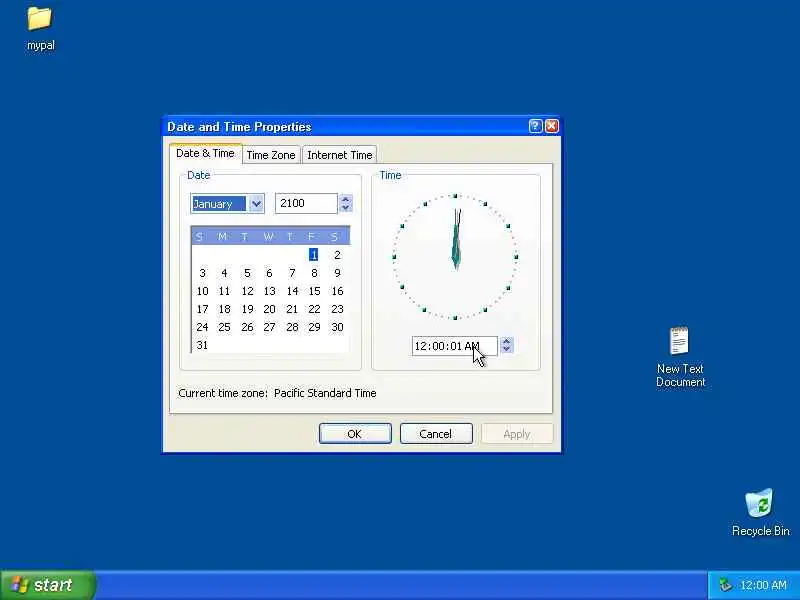800x600 pixels.
Task: Select day 5 in the calendar
Action: tap(247, 273)
